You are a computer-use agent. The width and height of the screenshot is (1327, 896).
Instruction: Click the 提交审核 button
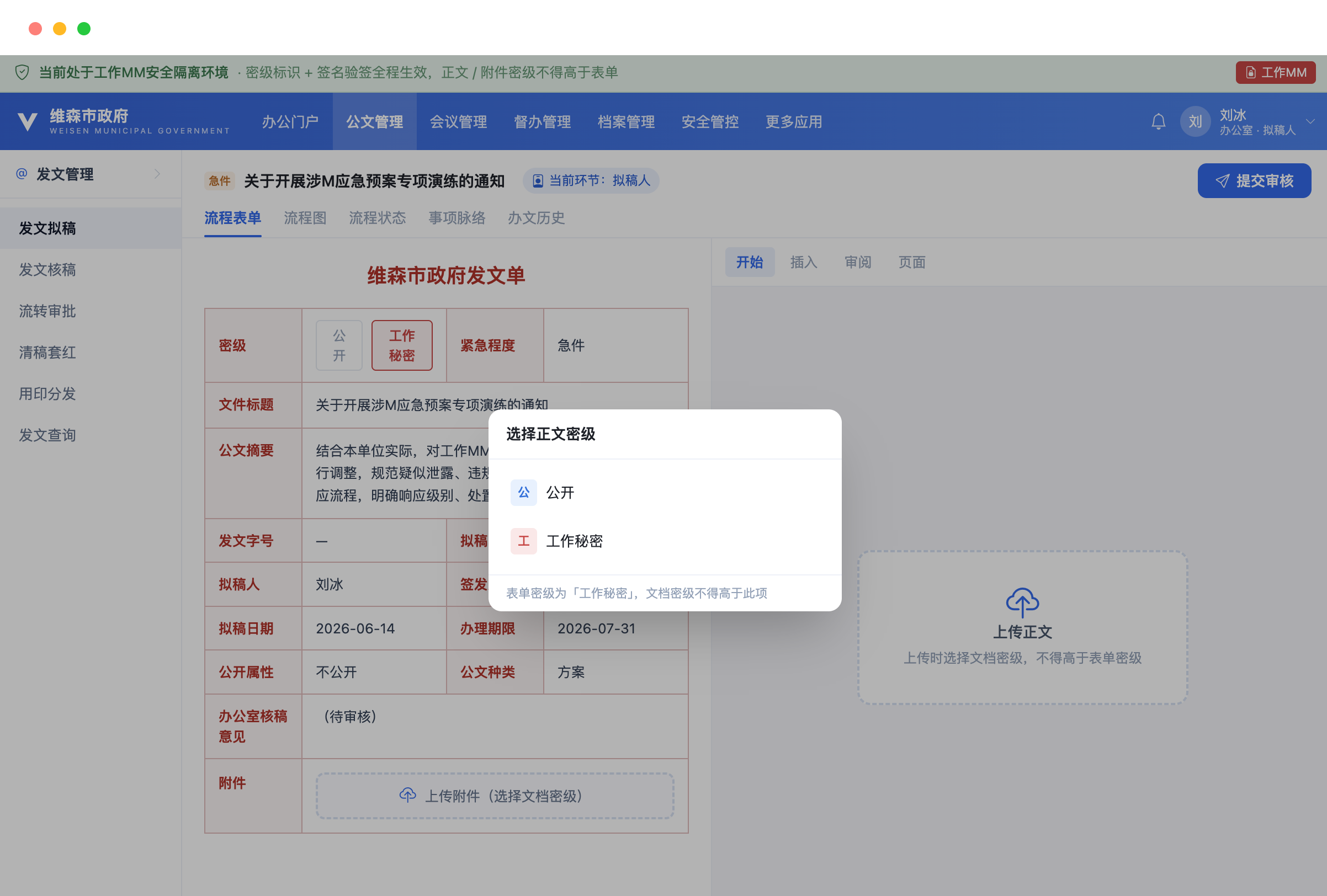point(1255,181)
